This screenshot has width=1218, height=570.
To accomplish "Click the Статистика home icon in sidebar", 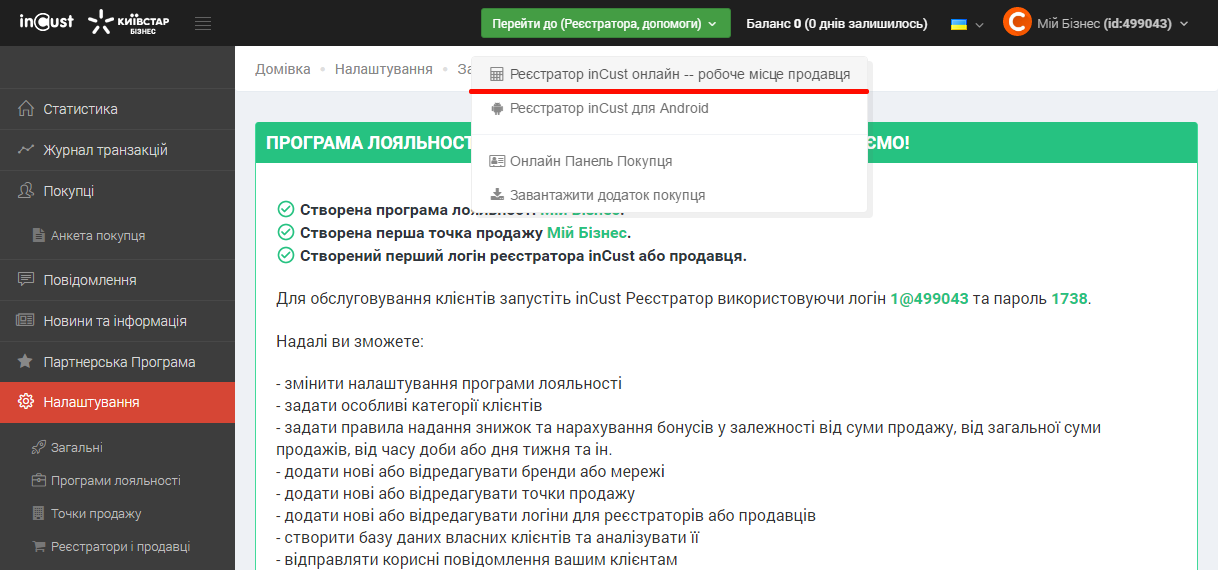I will click(x=26, y=109).
